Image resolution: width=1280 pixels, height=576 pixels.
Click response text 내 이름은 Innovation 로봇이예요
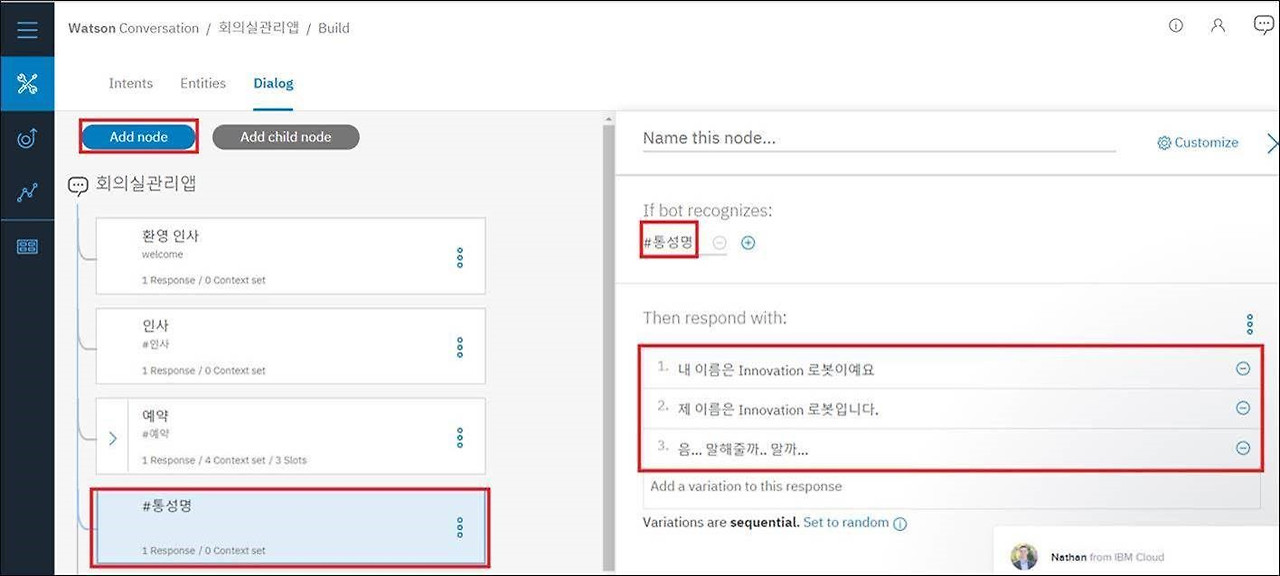[x=776, y=370]
